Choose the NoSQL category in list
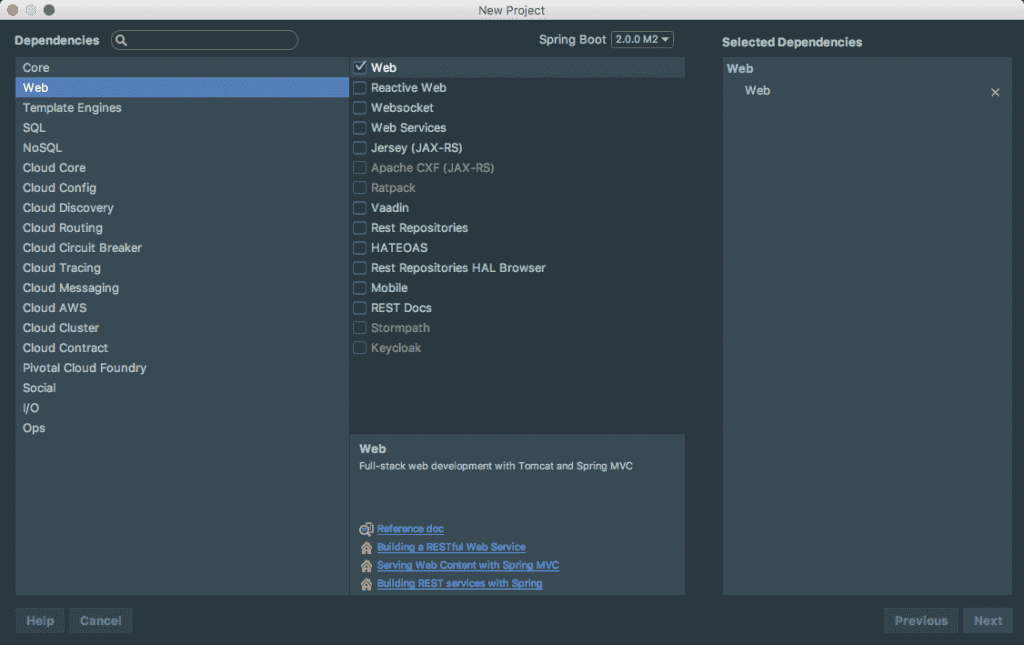Viewport: 1024px width, 645px height. pyautogui.click(x=42, y=148)
